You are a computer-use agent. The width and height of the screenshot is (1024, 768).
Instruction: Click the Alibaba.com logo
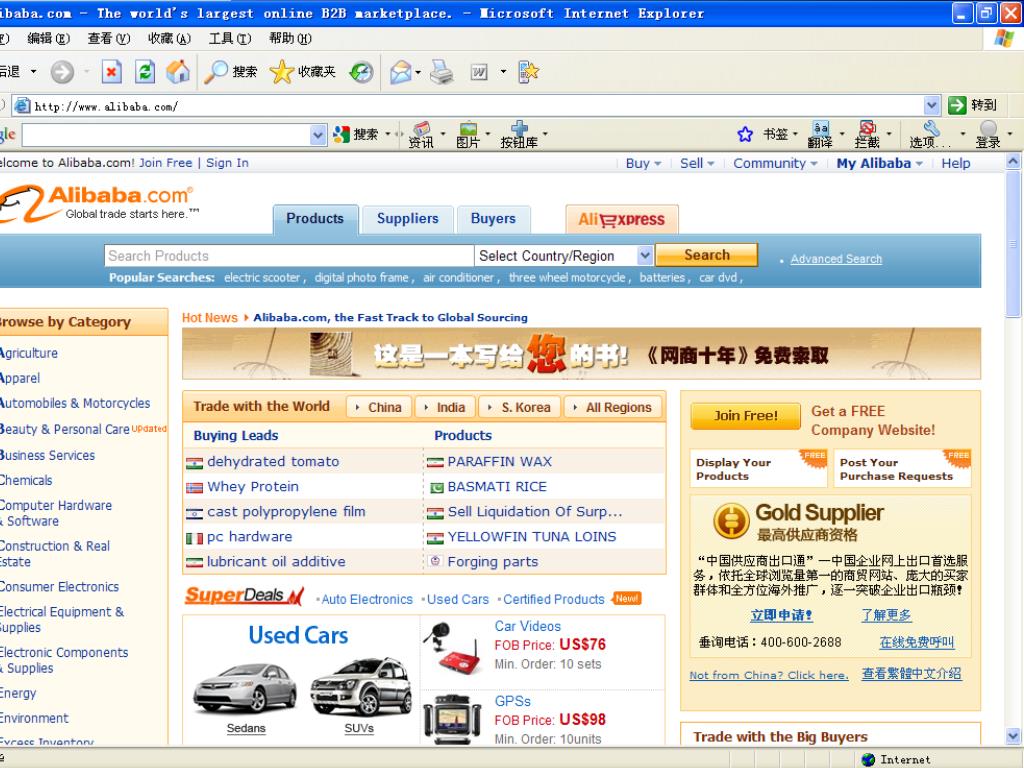click(97, 203)
